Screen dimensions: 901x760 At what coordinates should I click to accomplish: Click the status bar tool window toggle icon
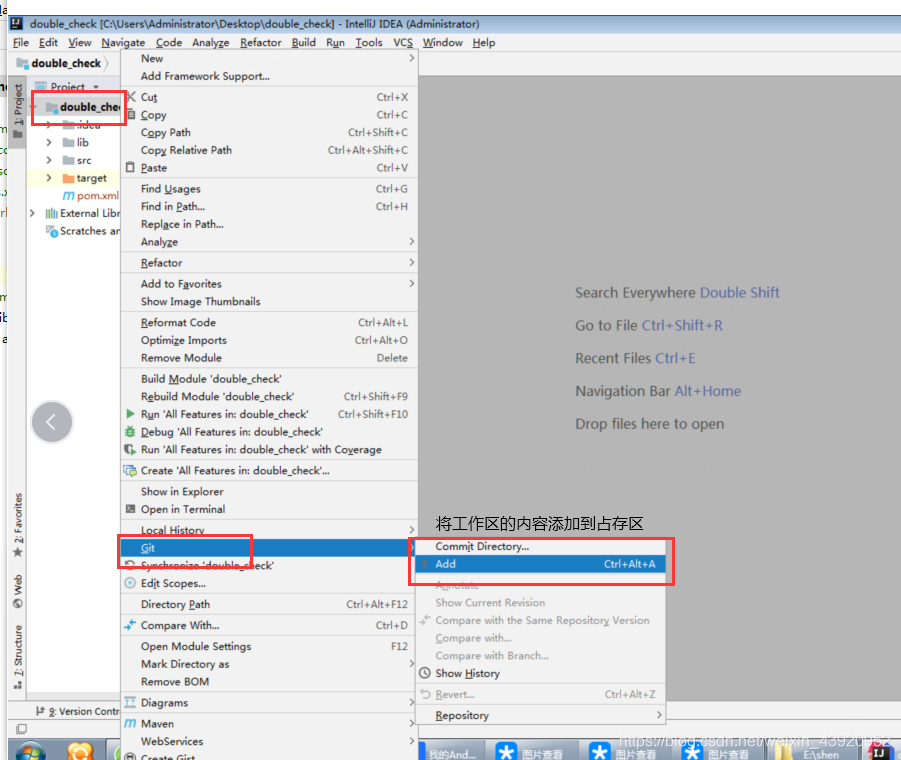(x=21, y=728)
